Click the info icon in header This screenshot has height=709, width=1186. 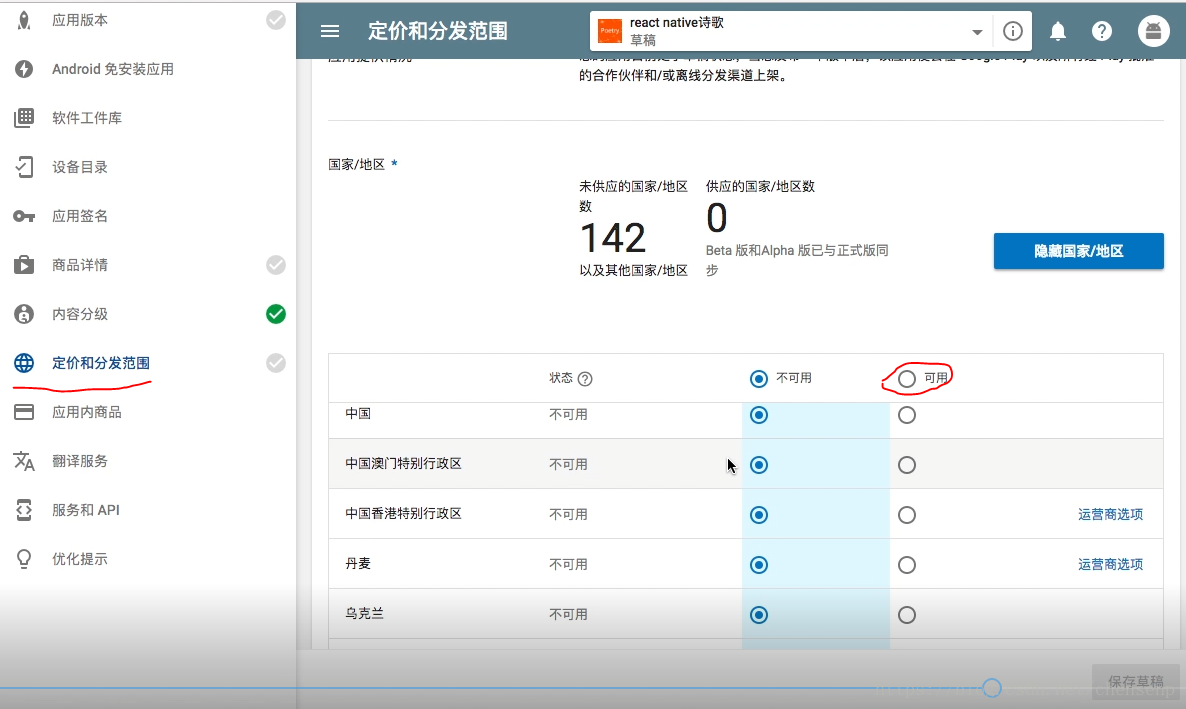coord(1013,31)
